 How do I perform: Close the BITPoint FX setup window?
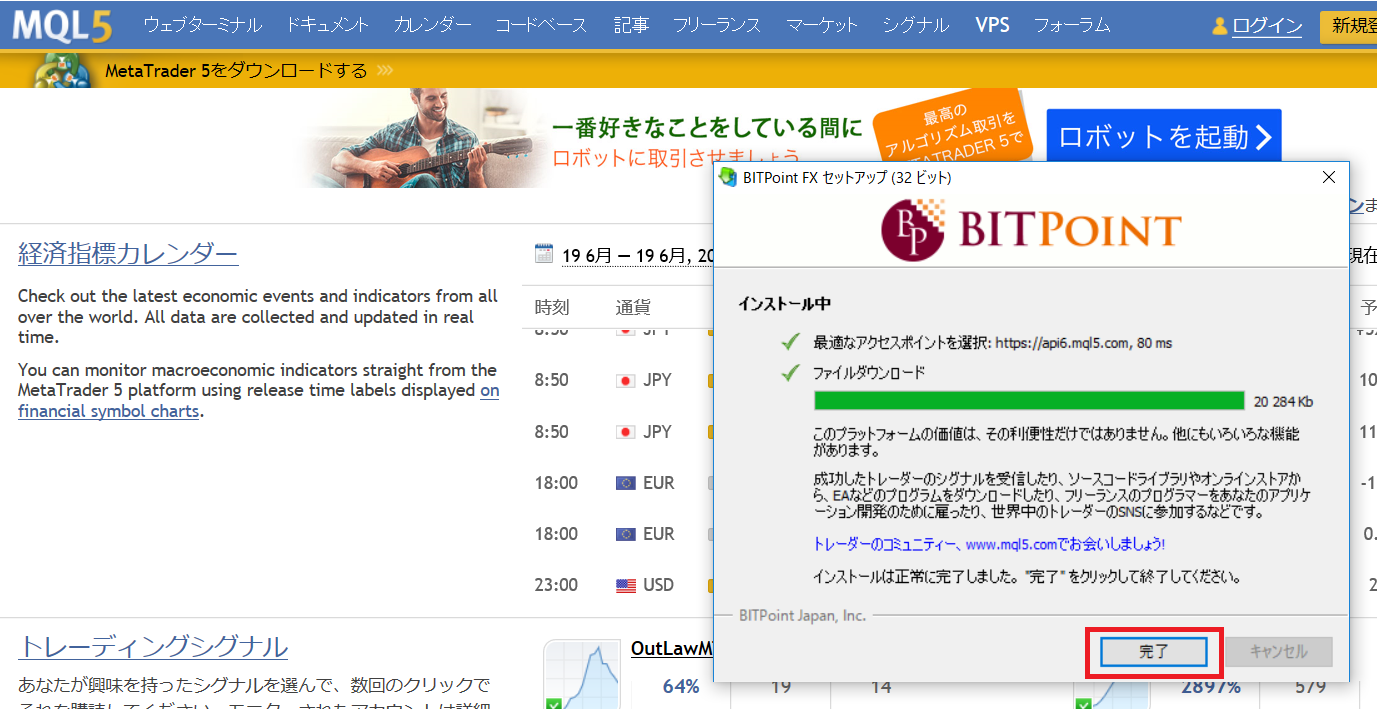tap(1329, 177)
